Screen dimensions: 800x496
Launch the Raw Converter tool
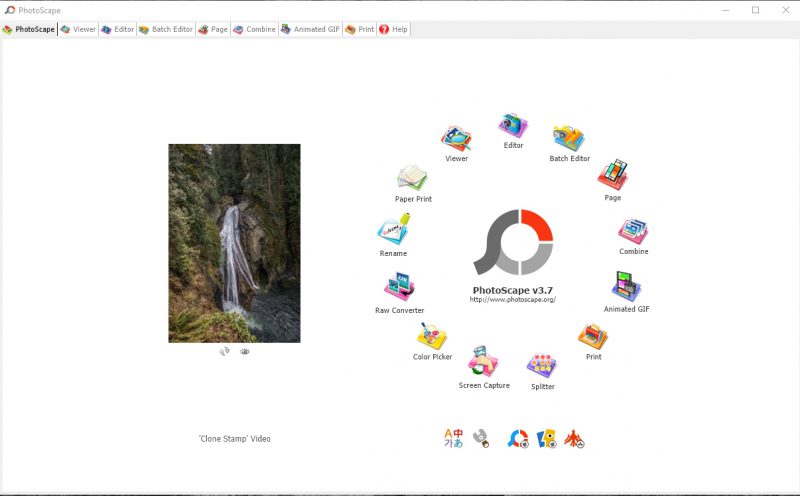(x=399, y=287)
